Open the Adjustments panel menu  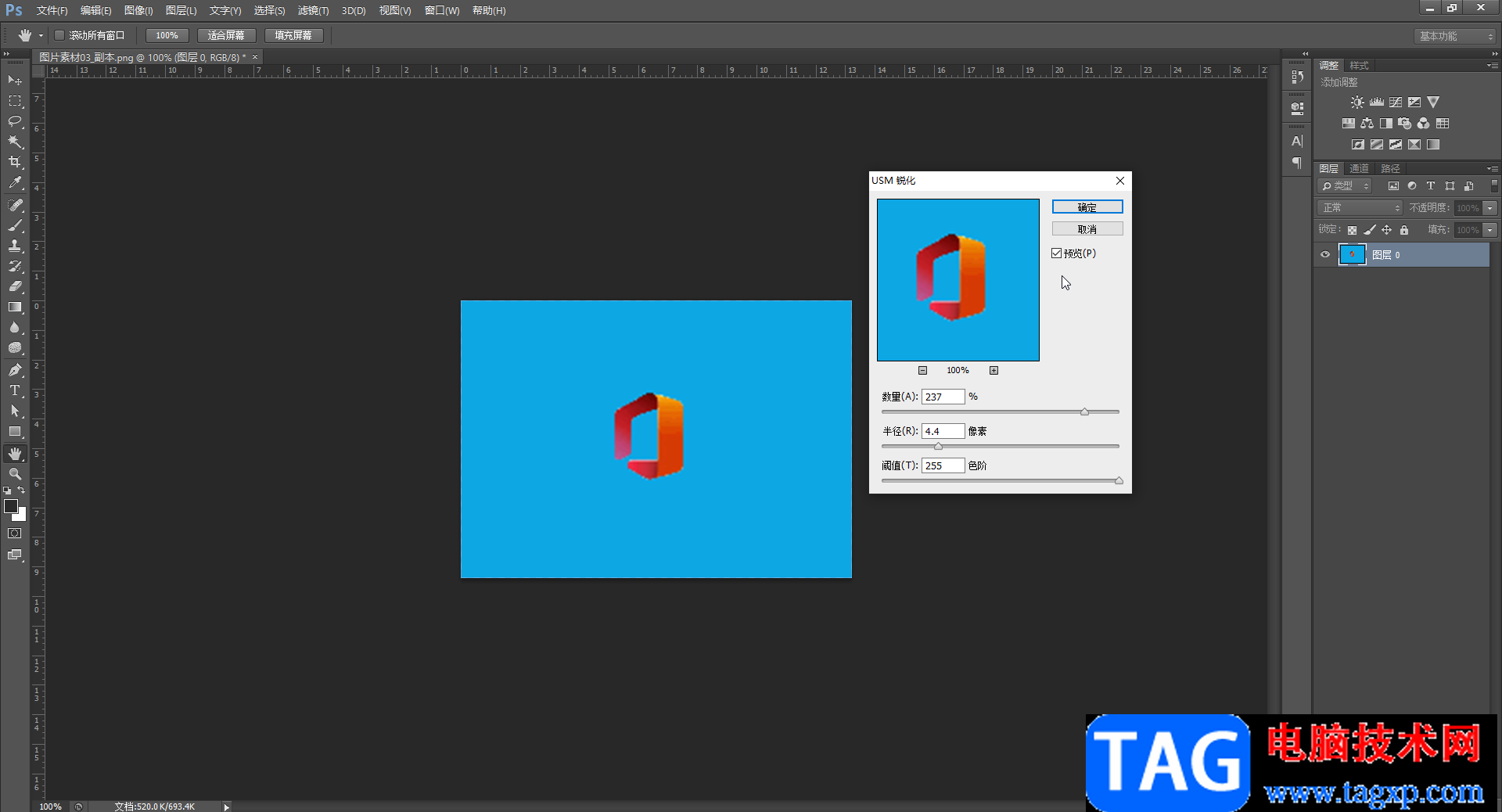pyautogui.click(x=1493, y=66)
